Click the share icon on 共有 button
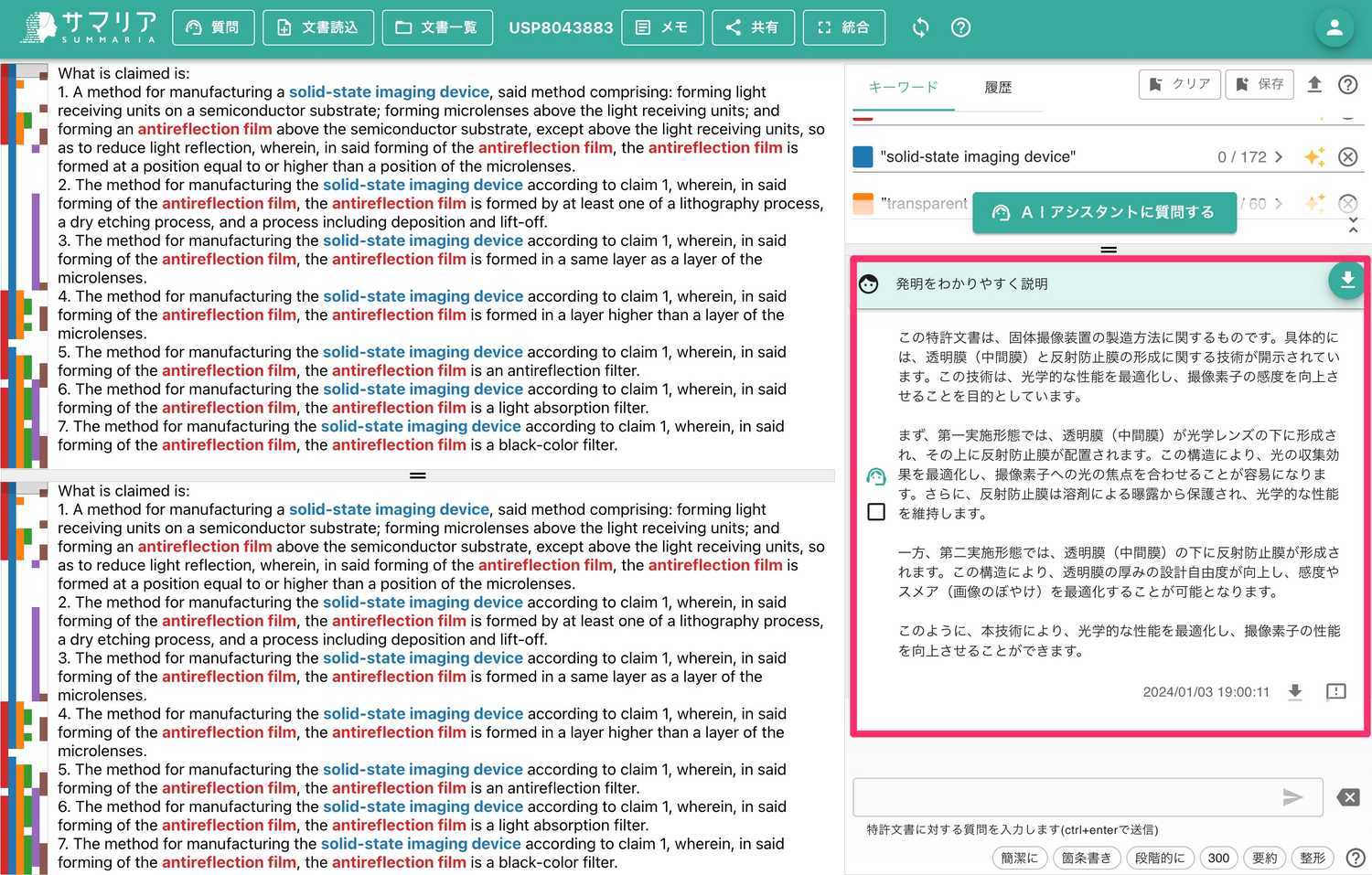This screenshot has height=875, width=1372. [x=734, y=27]
